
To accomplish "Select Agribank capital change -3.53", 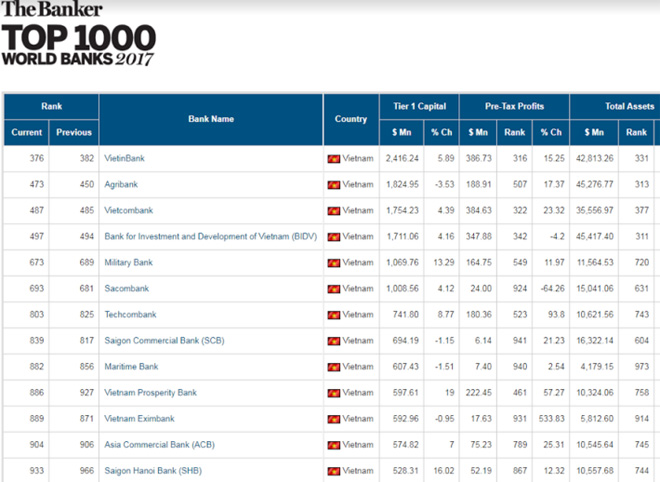I will [445, 184].
